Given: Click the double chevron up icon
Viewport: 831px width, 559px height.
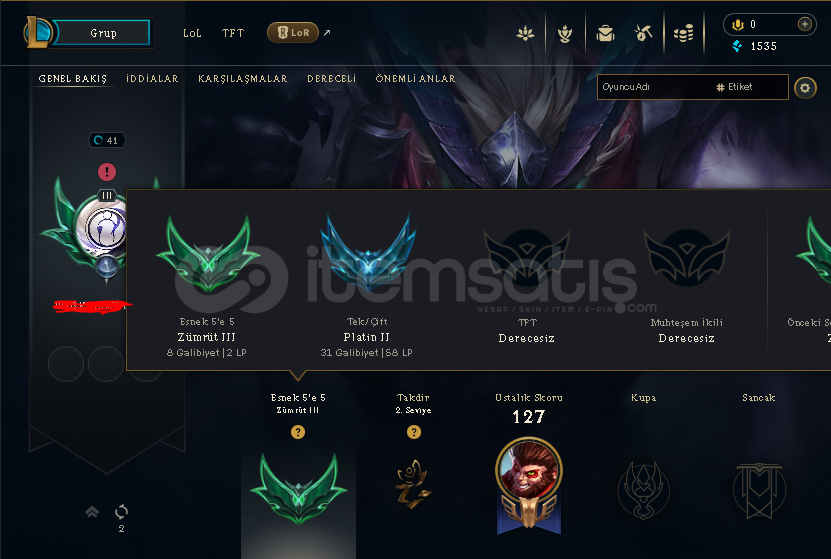Looking at the screenshot, I should coord(92,511).
